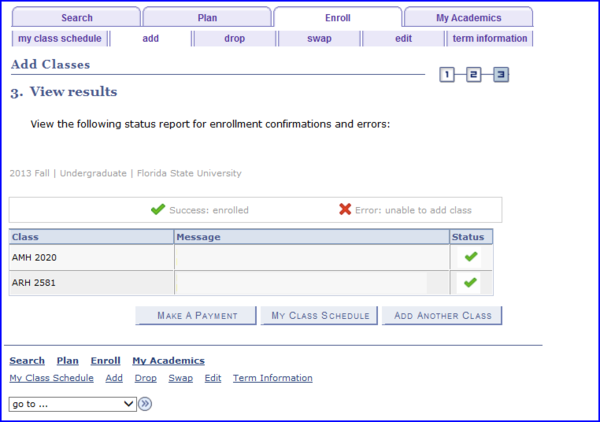Image resolution: width=600 pixels, height=422 pixels.
Task: Click step 2 progress indicator icon
Action: pos(473,74)
